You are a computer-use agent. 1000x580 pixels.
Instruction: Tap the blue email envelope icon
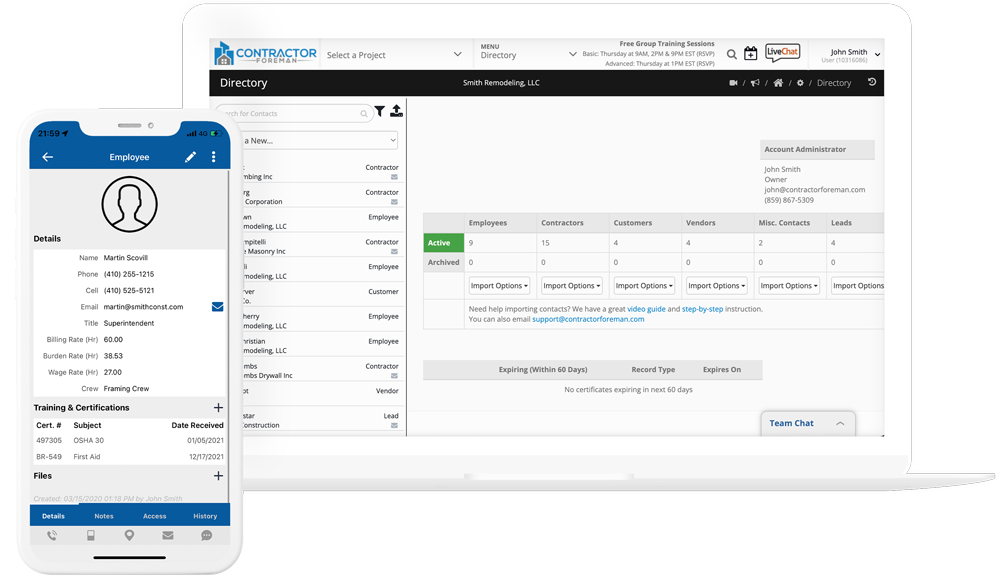217,307
